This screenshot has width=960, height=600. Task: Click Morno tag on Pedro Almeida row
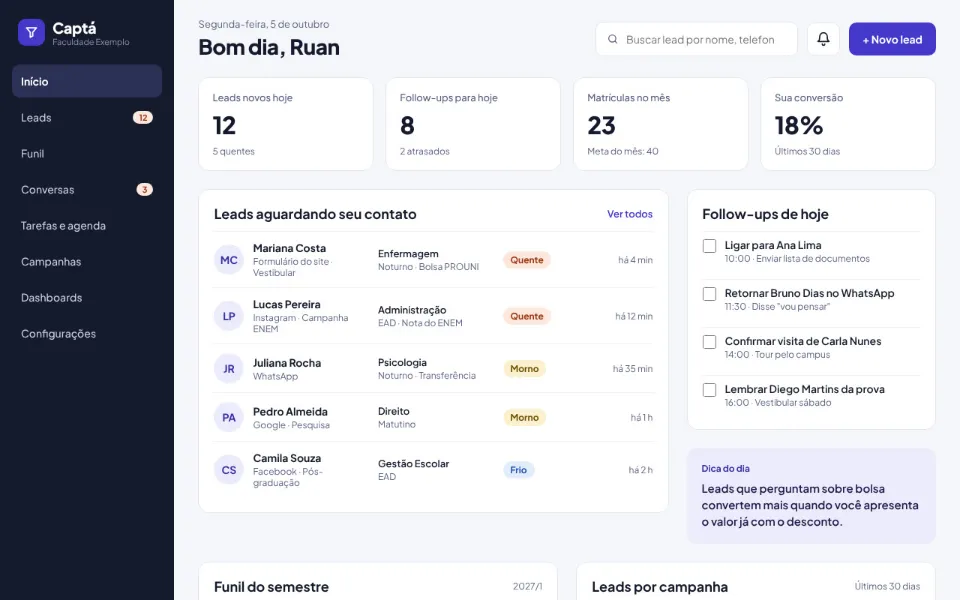[x=525, y=418]
